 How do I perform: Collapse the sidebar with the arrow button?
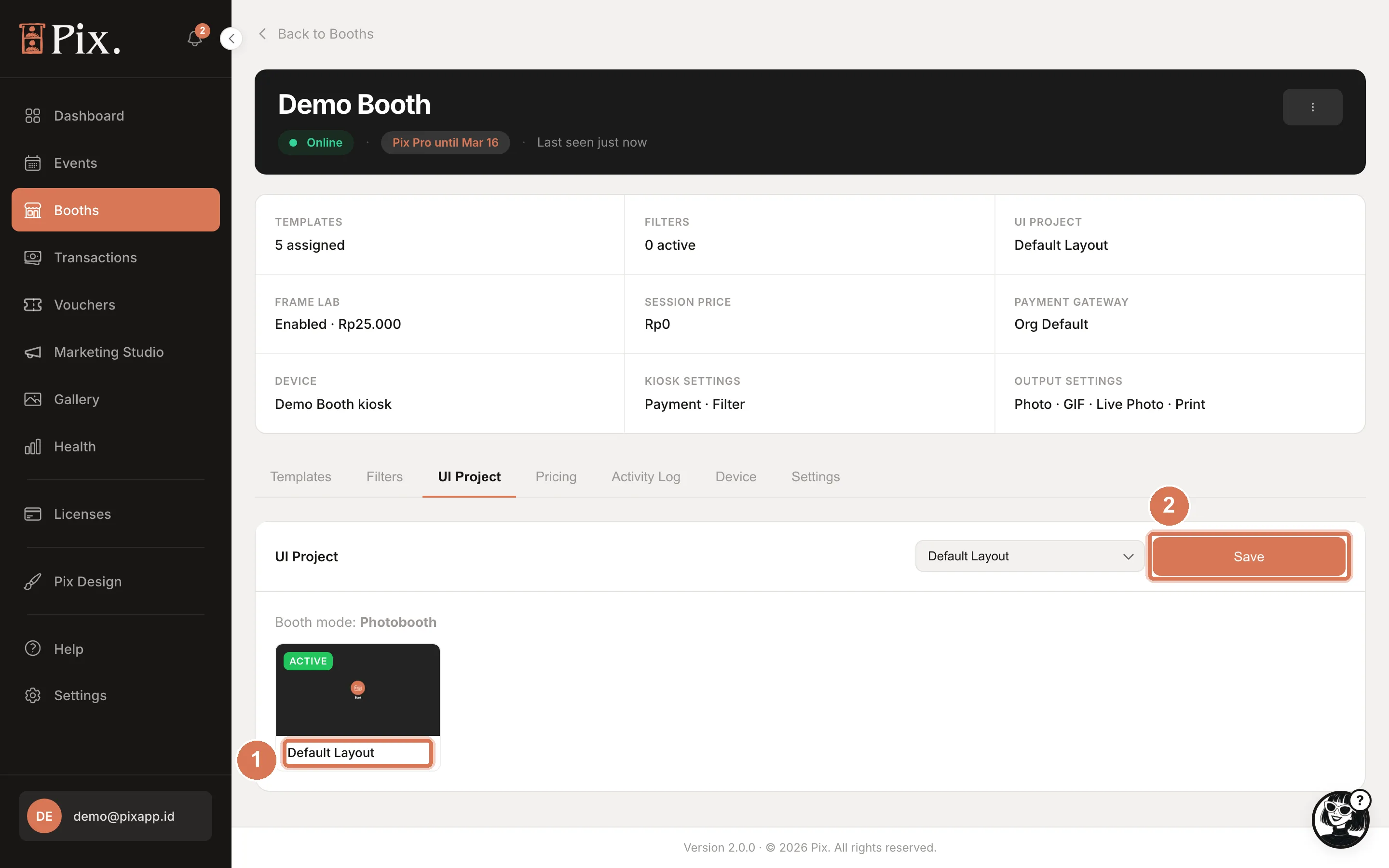[x=231, y=39]
